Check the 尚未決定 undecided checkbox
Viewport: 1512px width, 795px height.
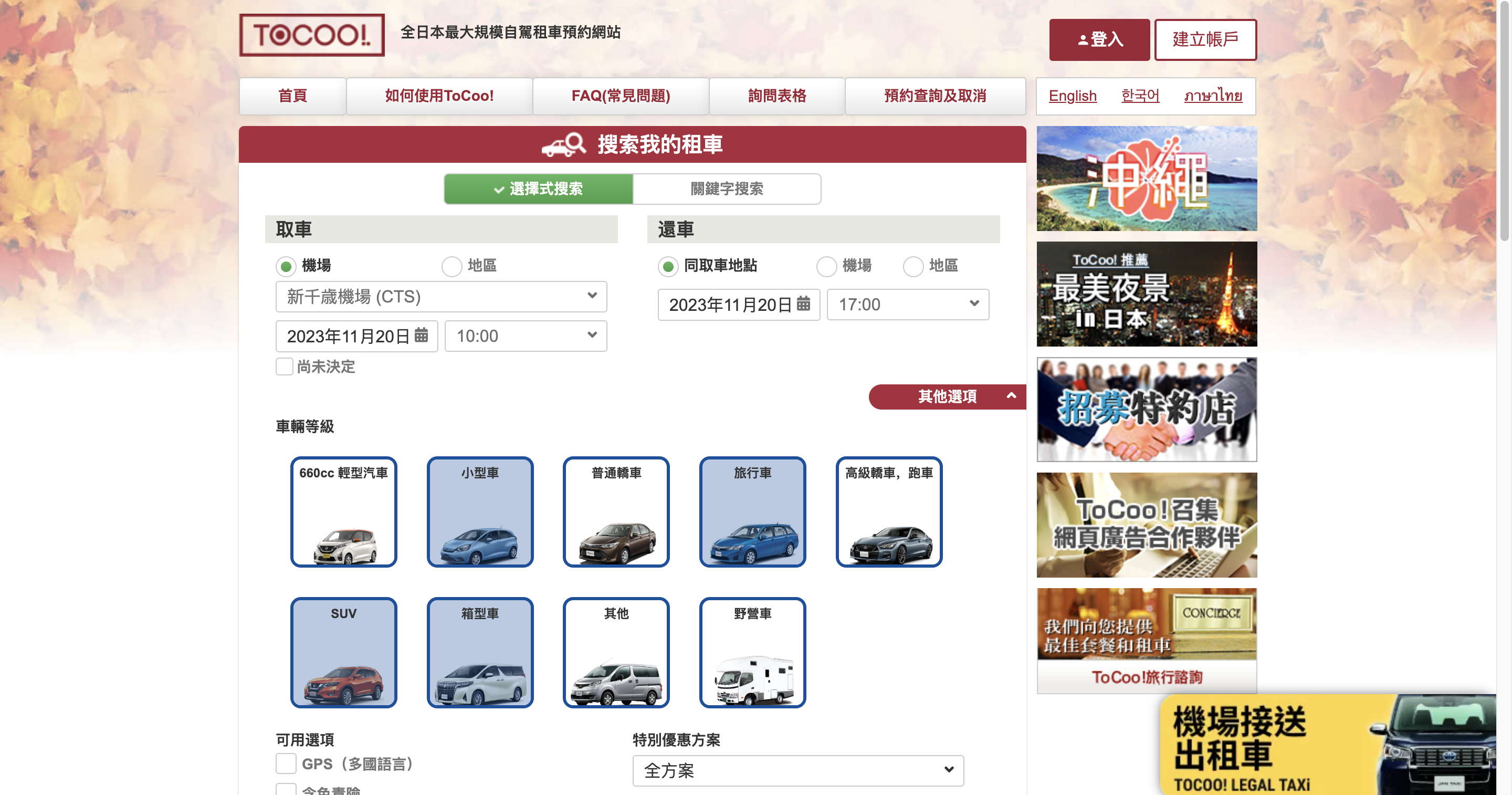click(285, 367)
